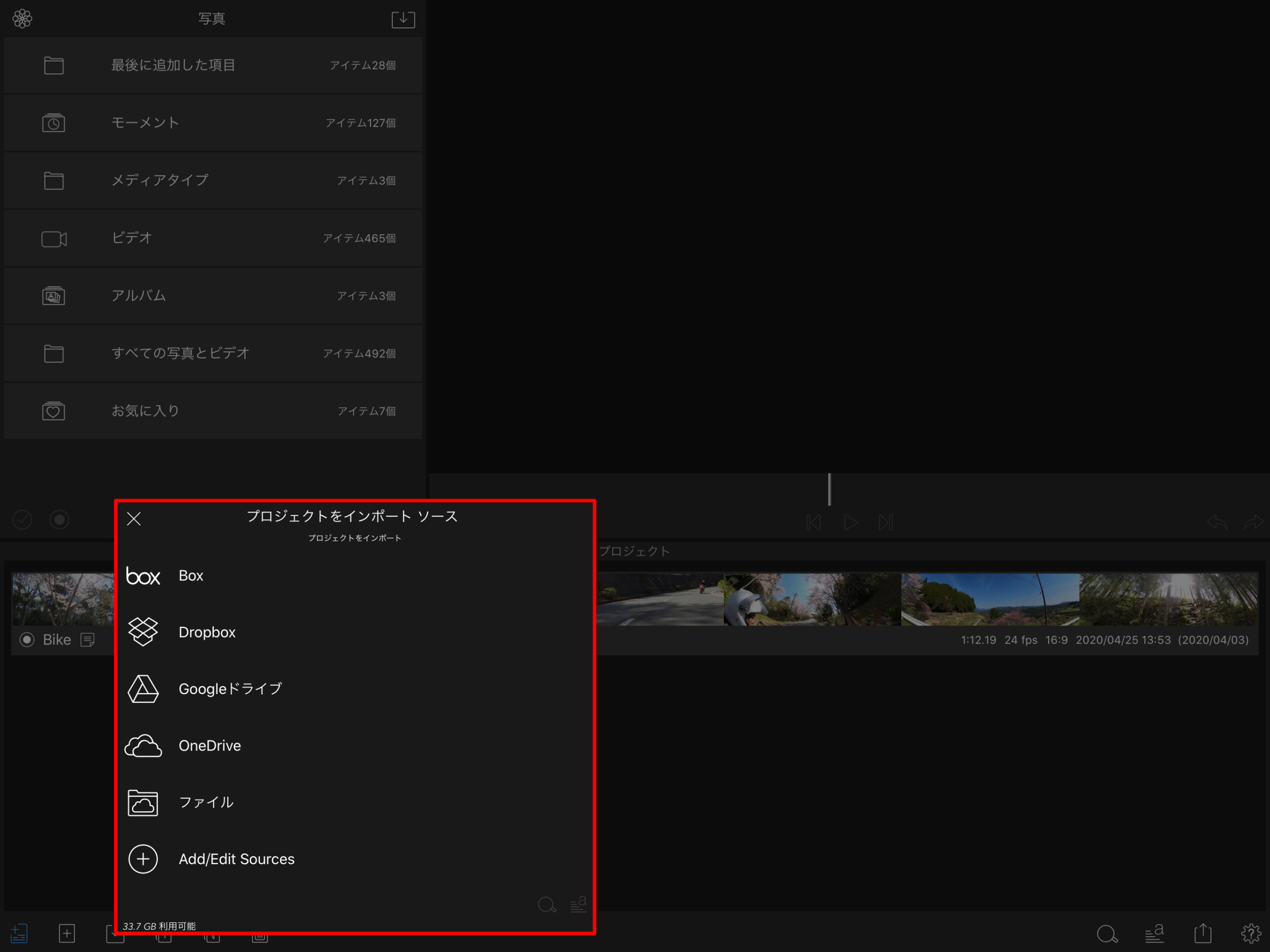Open アルバム collection
Image resolution: width=1270 pixels, height=952 pixels.
(212, 296)
